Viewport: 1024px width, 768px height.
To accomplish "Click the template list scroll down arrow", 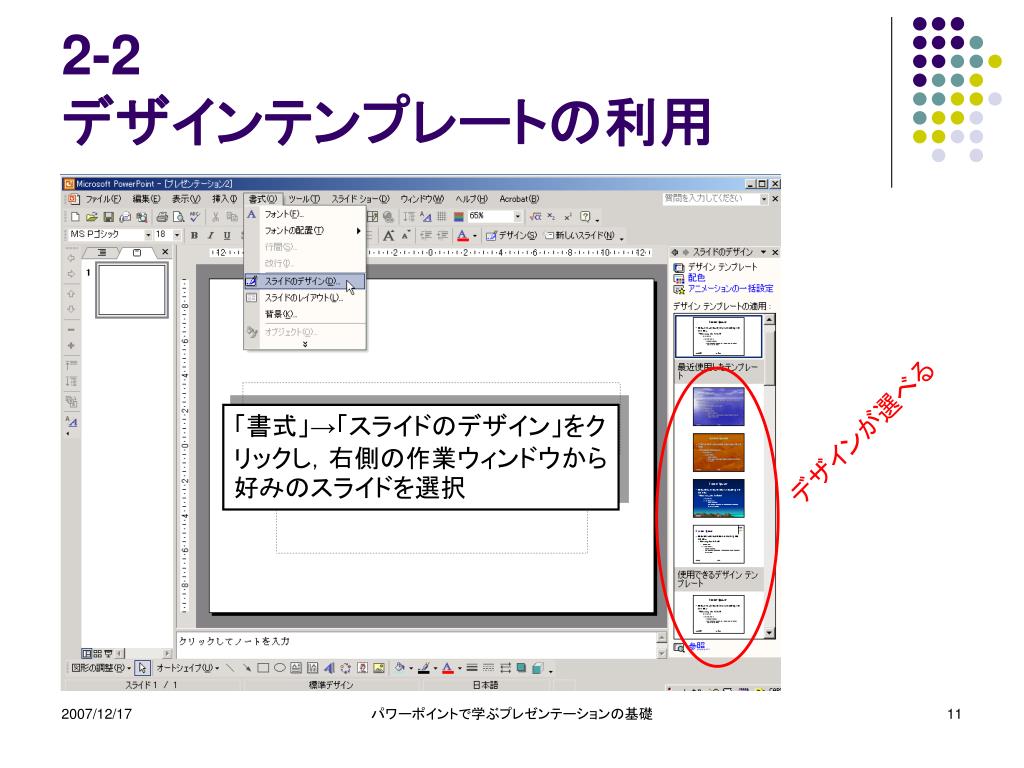I will (x=769, y=633).
